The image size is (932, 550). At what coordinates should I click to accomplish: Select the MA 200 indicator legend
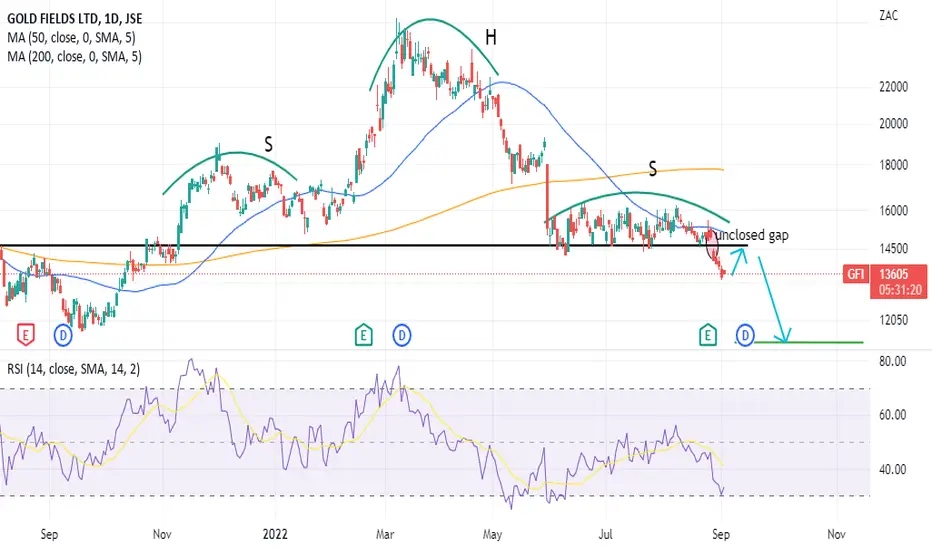coord(74,56)
